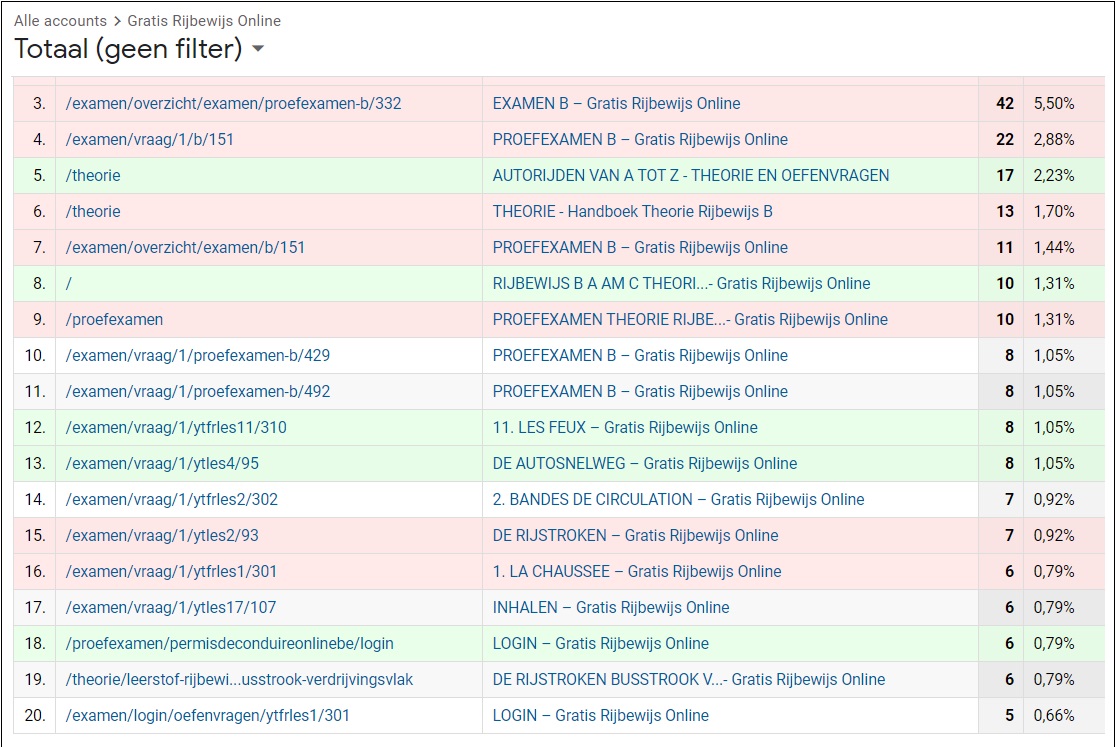Click the /theorie path in row 5

click(93, 176)
